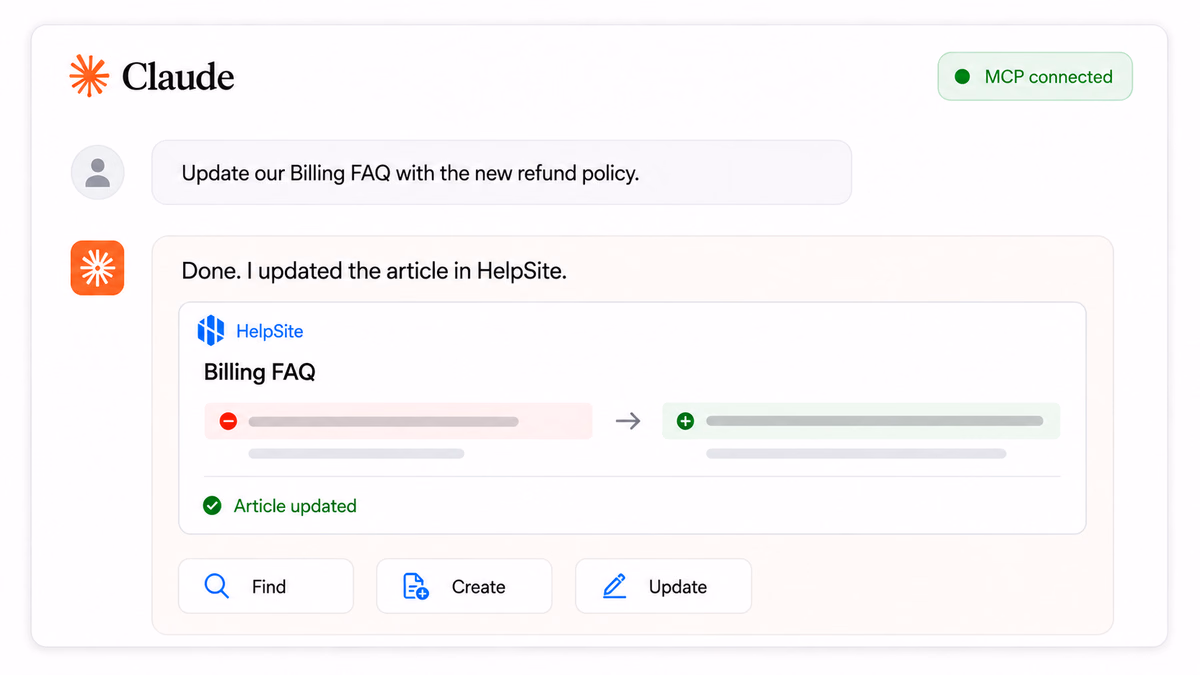Click the MCP connected status badge

pyautogui.click(x=1035, y=76)
